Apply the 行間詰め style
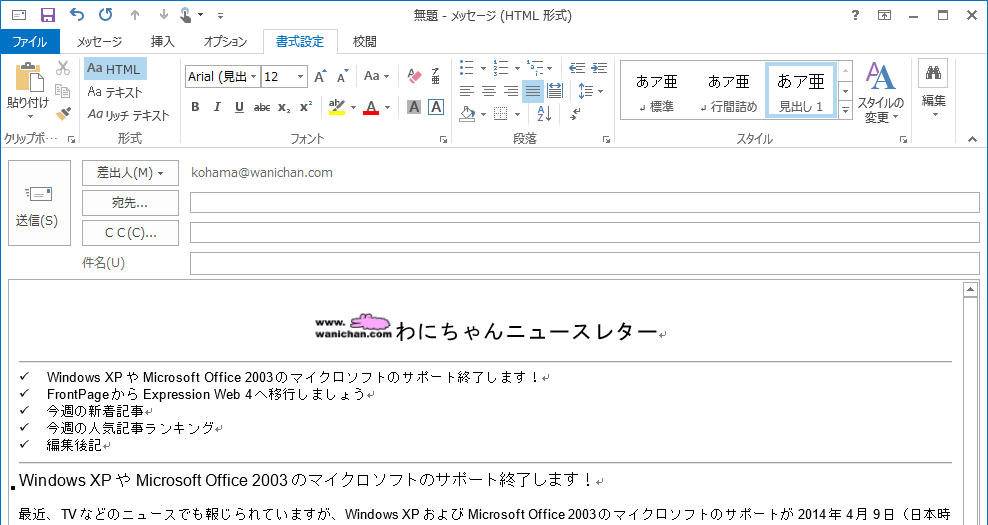The width and height of the screenshot is (988, 525). (x=728, y=90)
